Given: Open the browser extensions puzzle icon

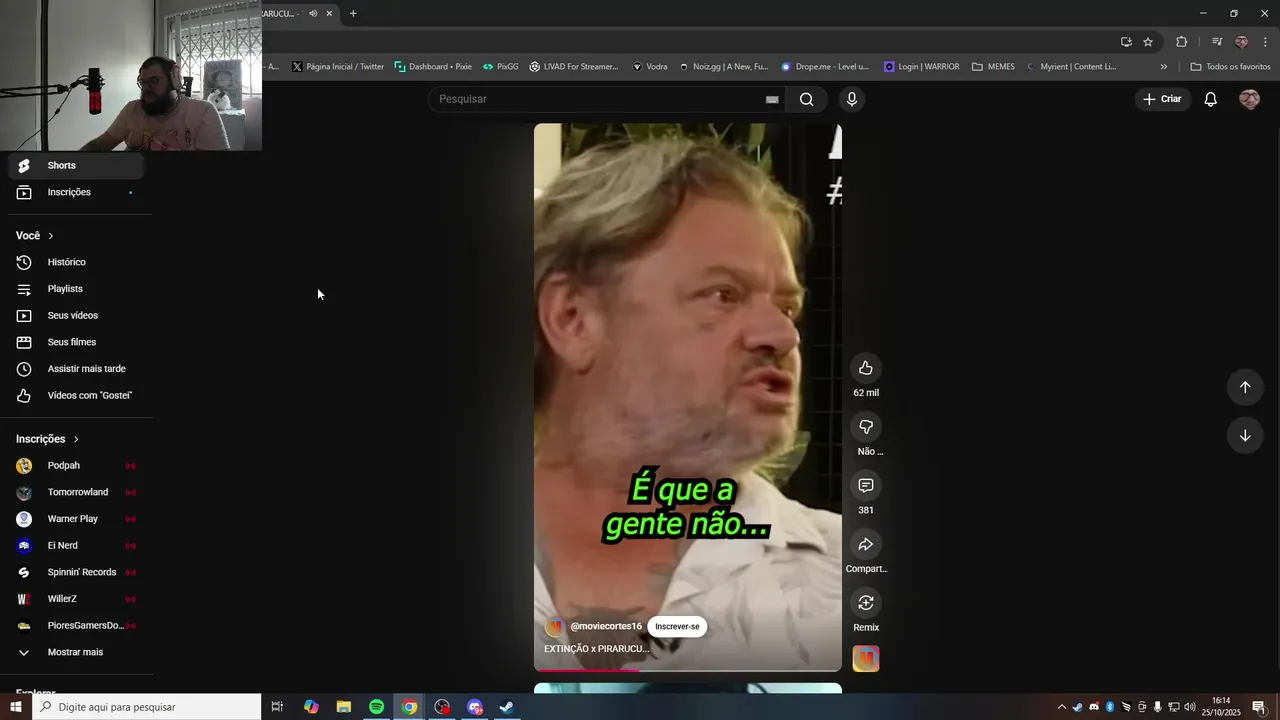Looking at the screenshot, I should 1181,42.
